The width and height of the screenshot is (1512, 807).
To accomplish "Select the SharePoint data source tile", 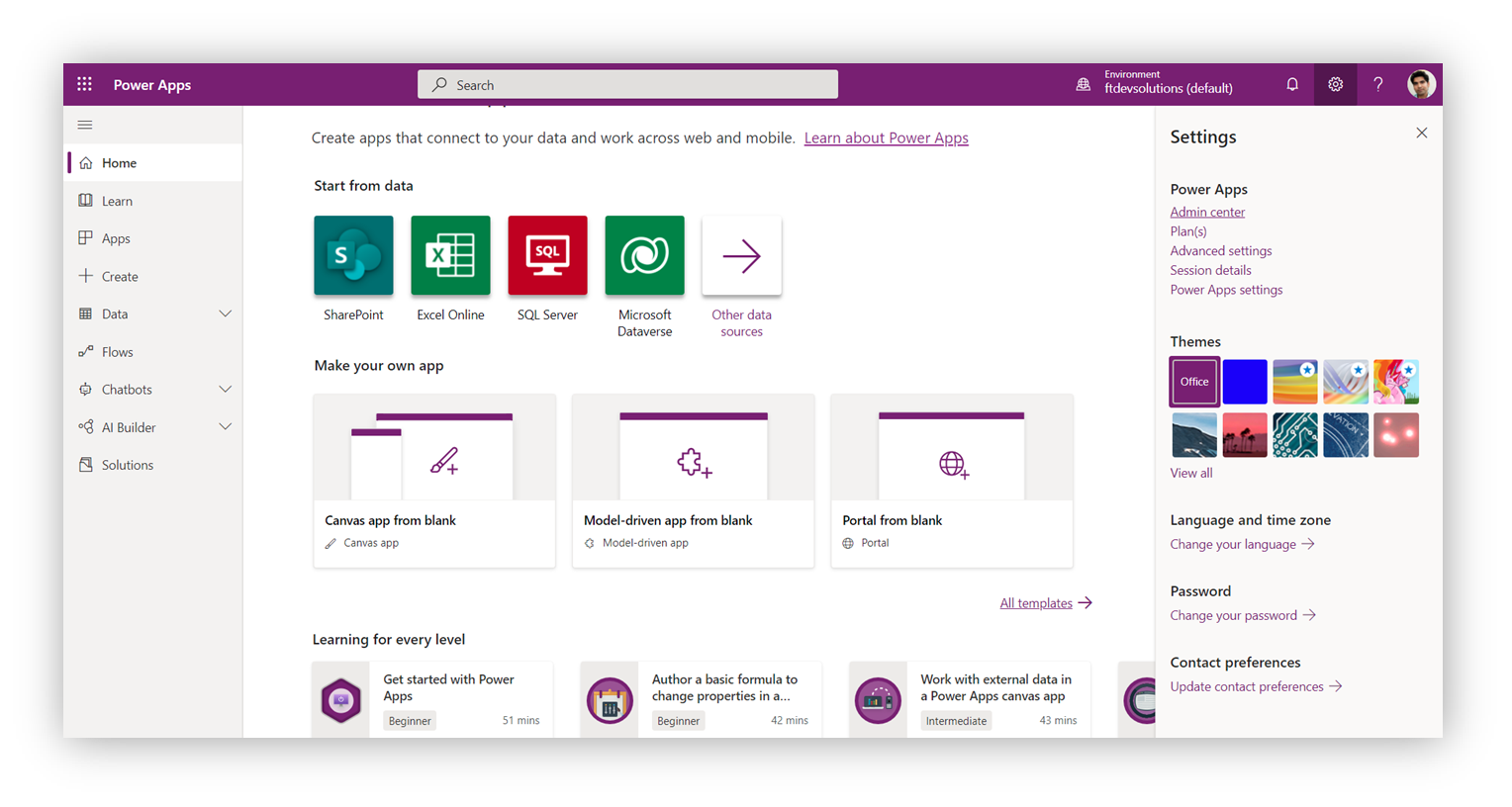I will click(x=353, y=255).
